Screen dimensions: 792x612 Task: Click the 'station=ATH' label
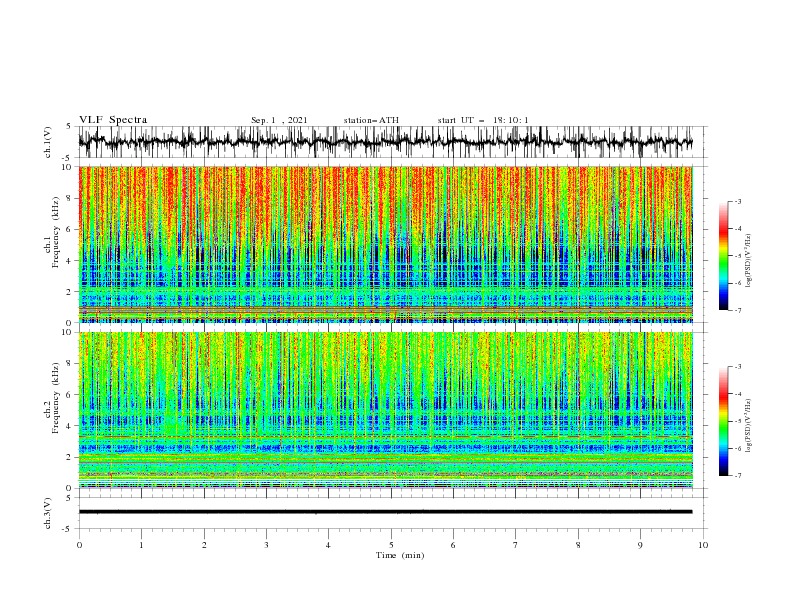(371, 120)
